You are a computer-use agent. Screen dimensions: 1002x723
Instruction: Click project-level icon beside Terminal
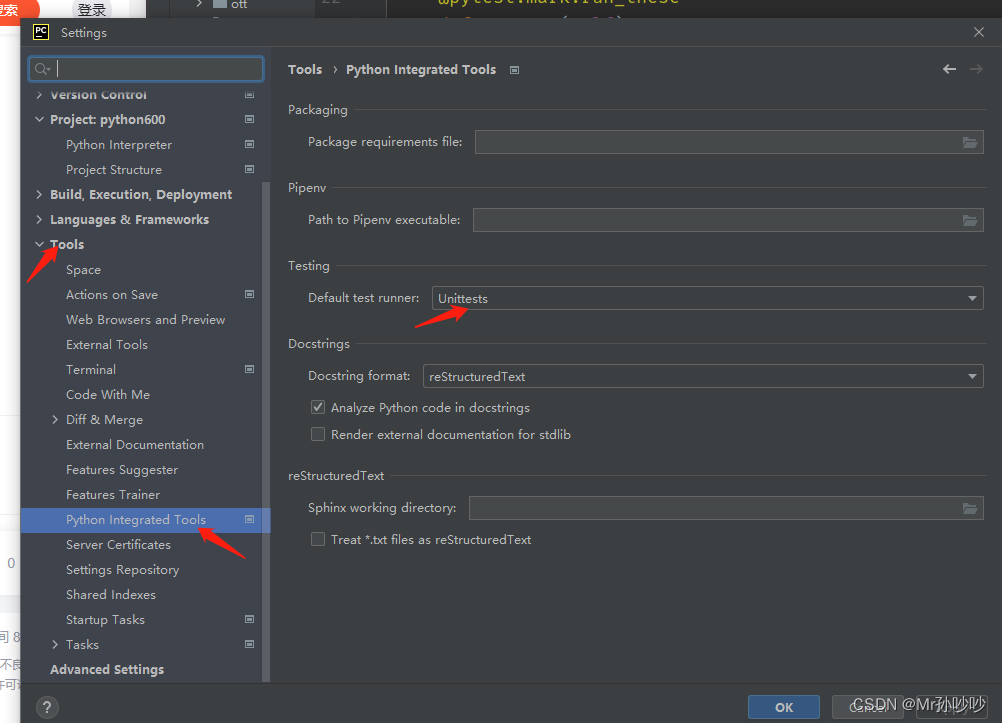pos(250,369)
